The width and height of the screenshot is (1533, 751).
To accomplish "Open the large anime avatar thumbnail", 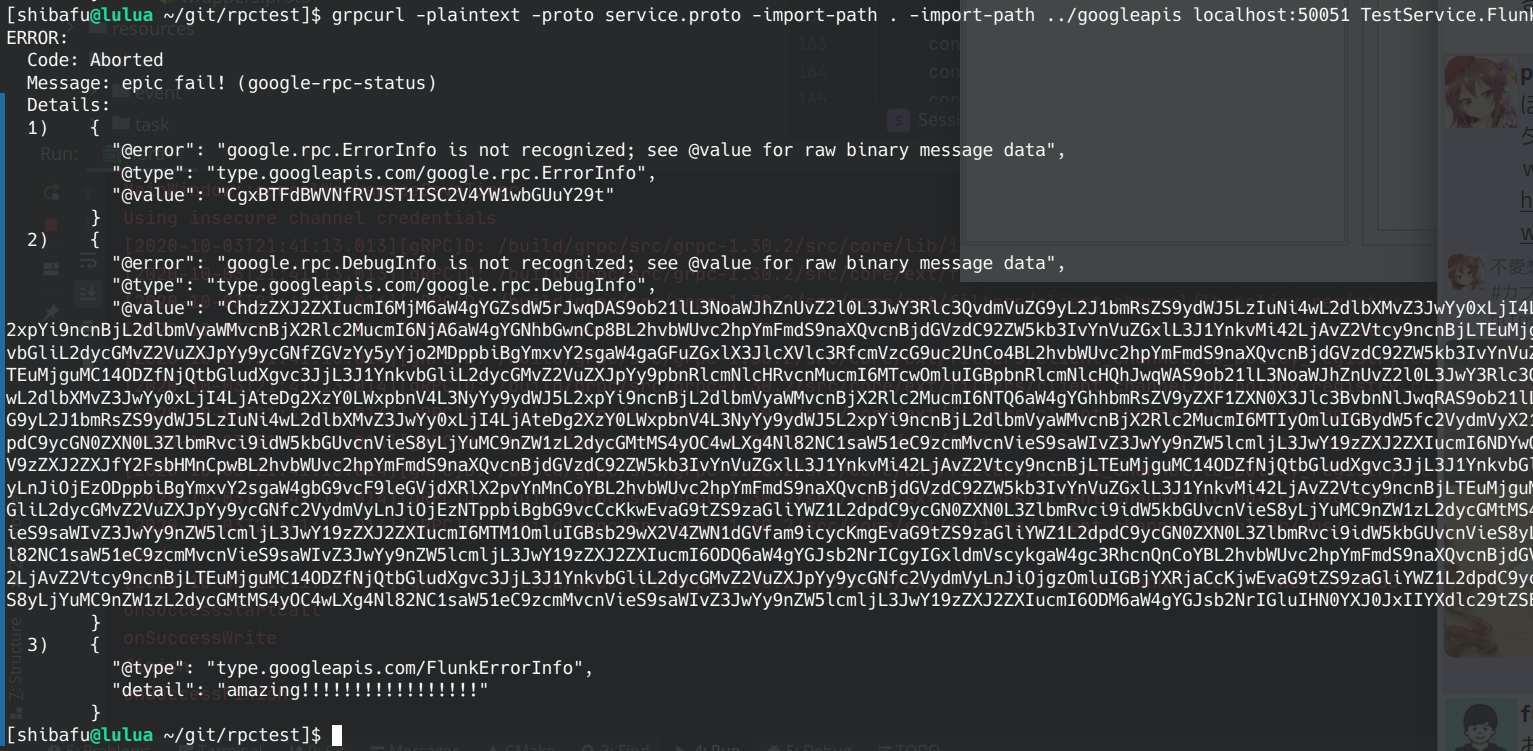I will [x=1480, y=90].
